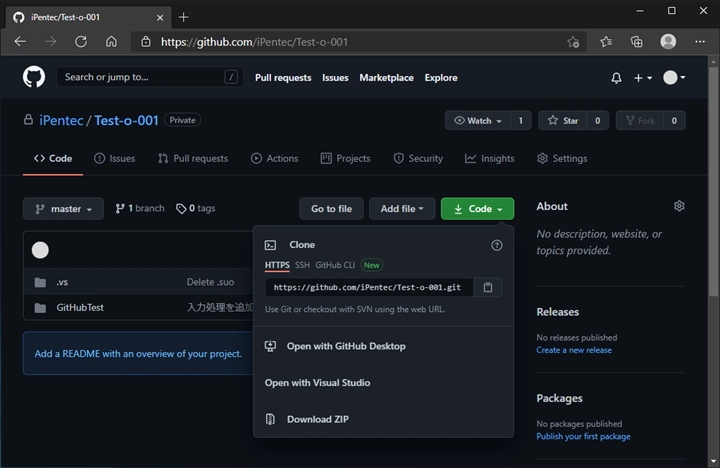Click the commit author avatar
720x468 pixels.
tap(40, 250)
